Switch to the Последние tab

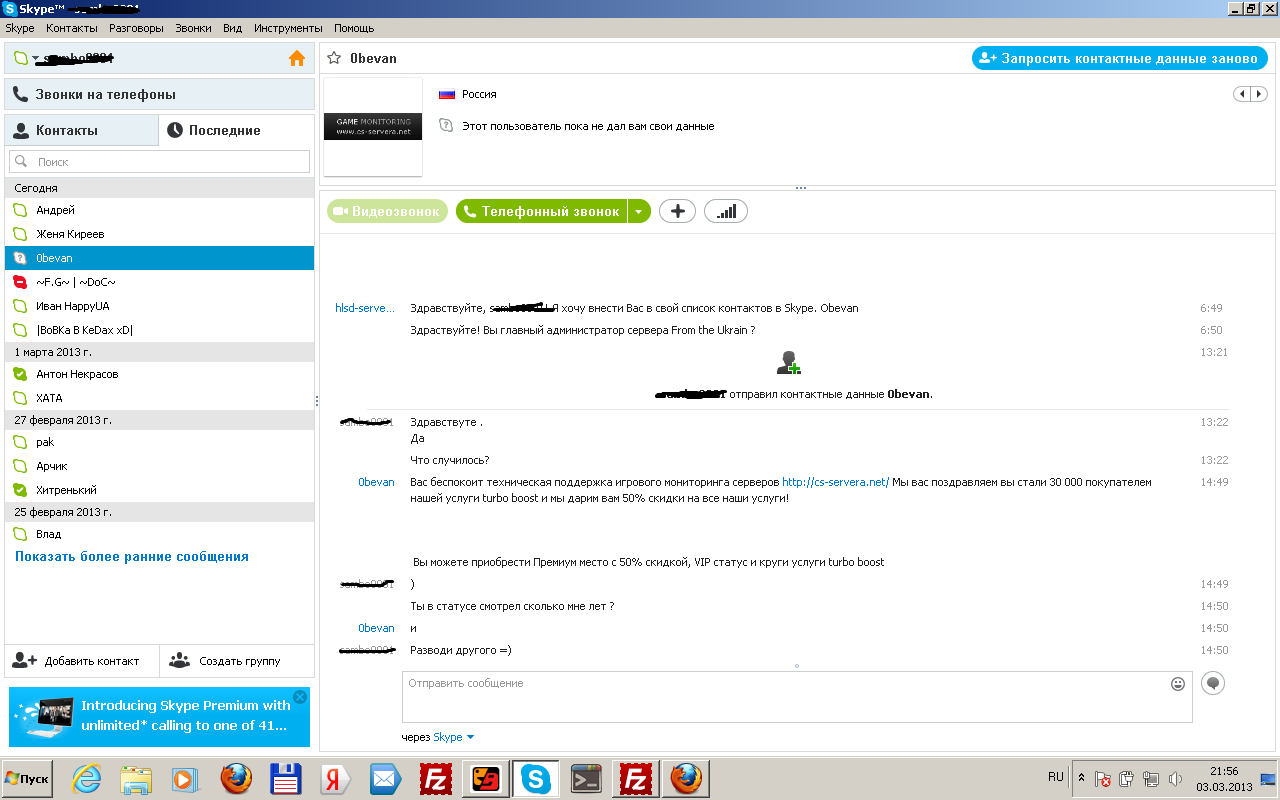236,130
